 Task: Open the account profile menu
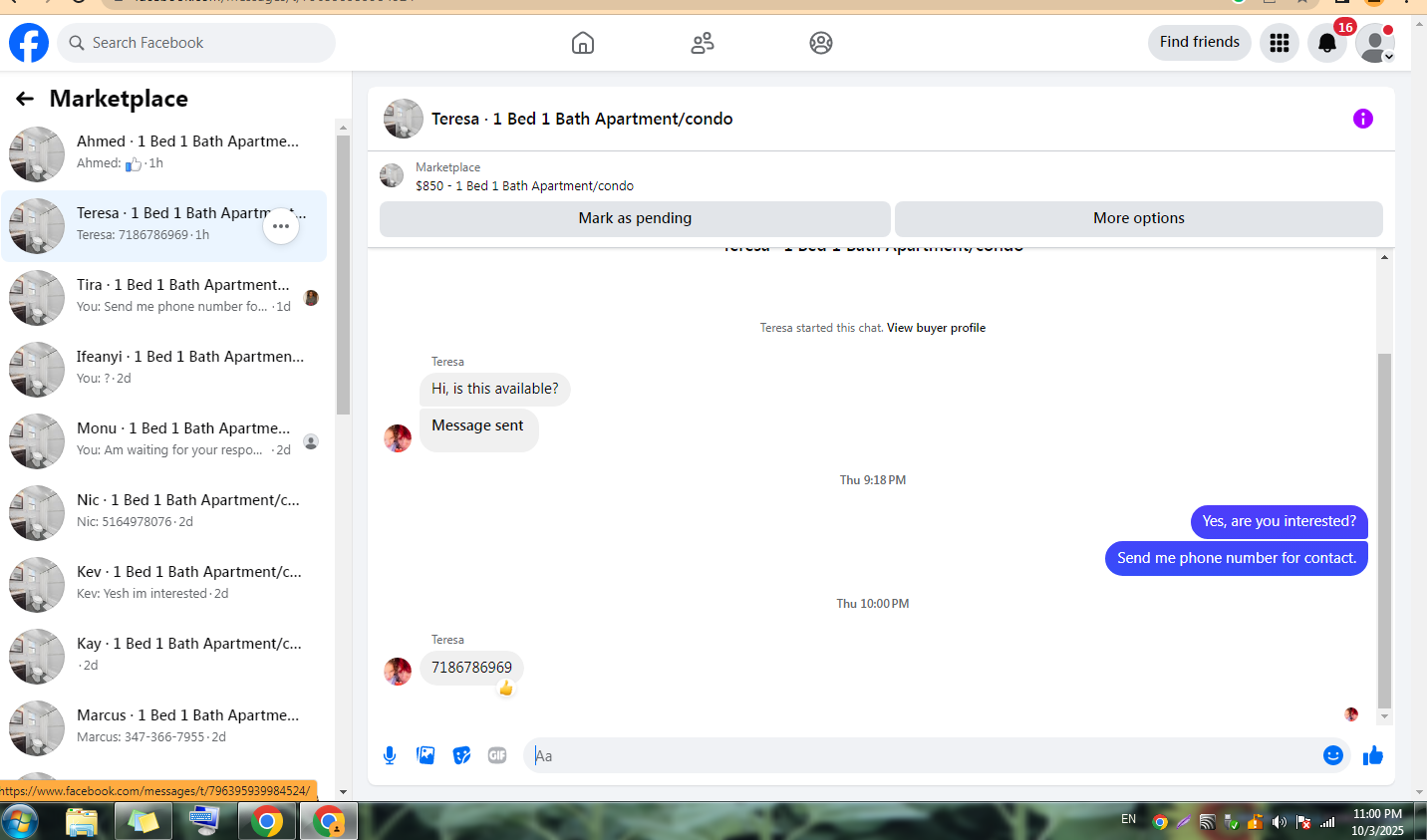pos(1375,43)
